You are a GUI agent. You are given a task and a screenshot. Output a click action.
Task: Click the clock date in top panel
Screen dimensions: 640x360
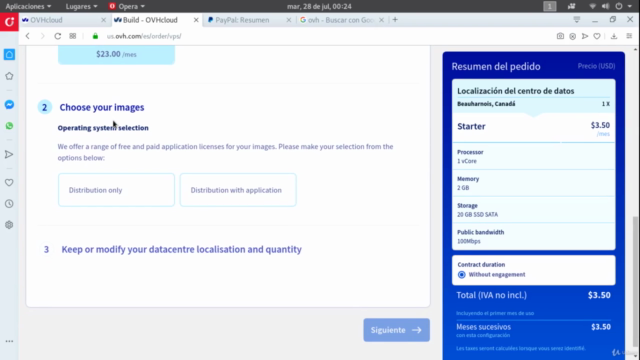pos(319,6)
